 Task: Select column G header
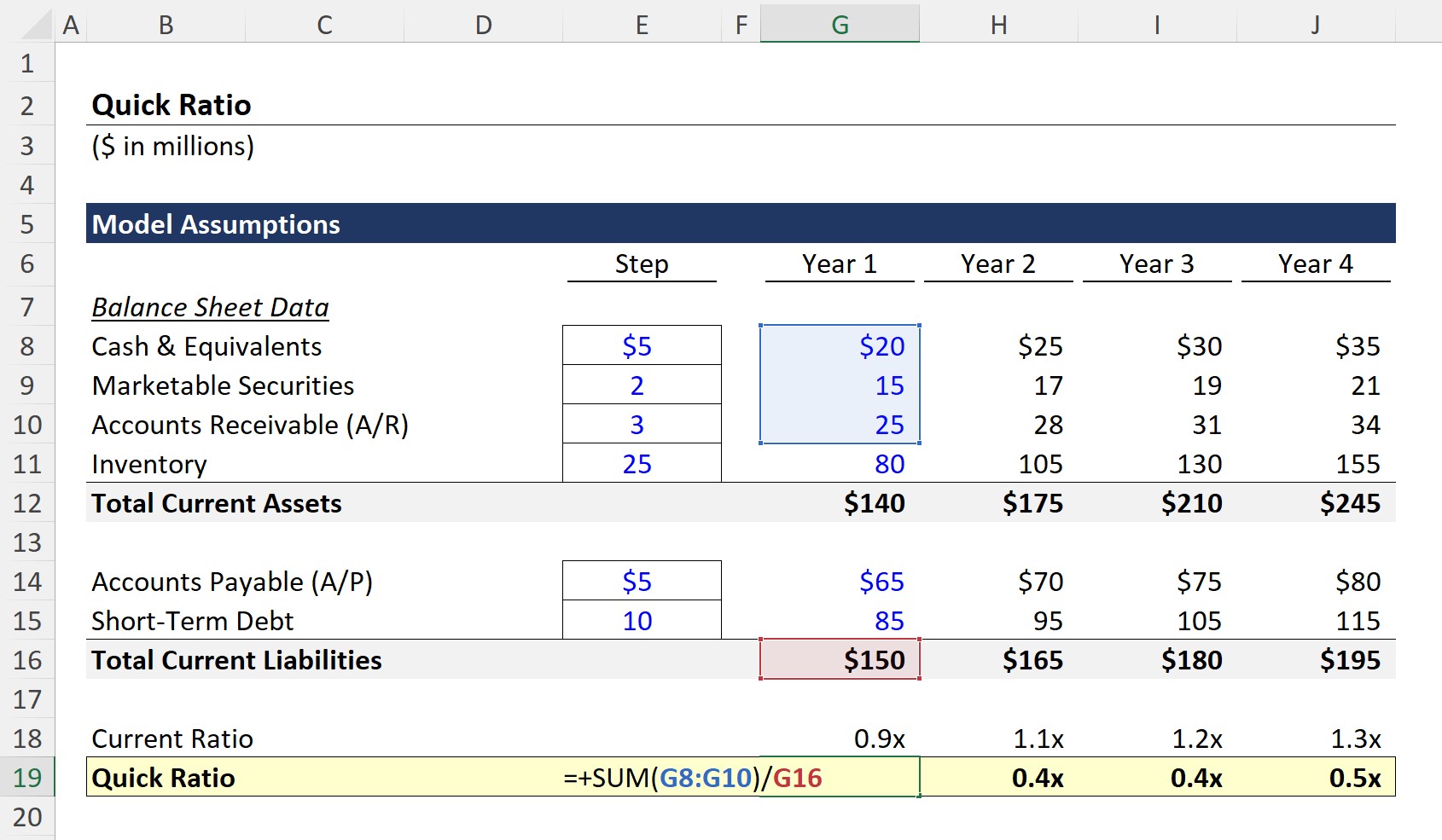pyautogui.click(x=840, y=24)
